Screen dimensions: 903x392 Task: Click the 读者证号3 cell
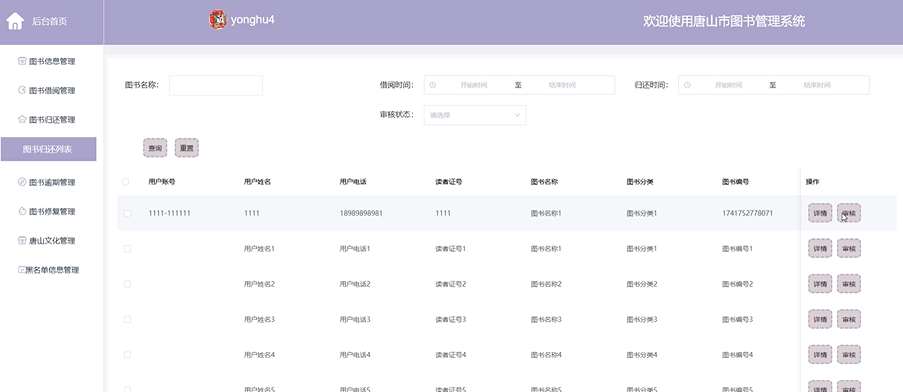[450, 319]
